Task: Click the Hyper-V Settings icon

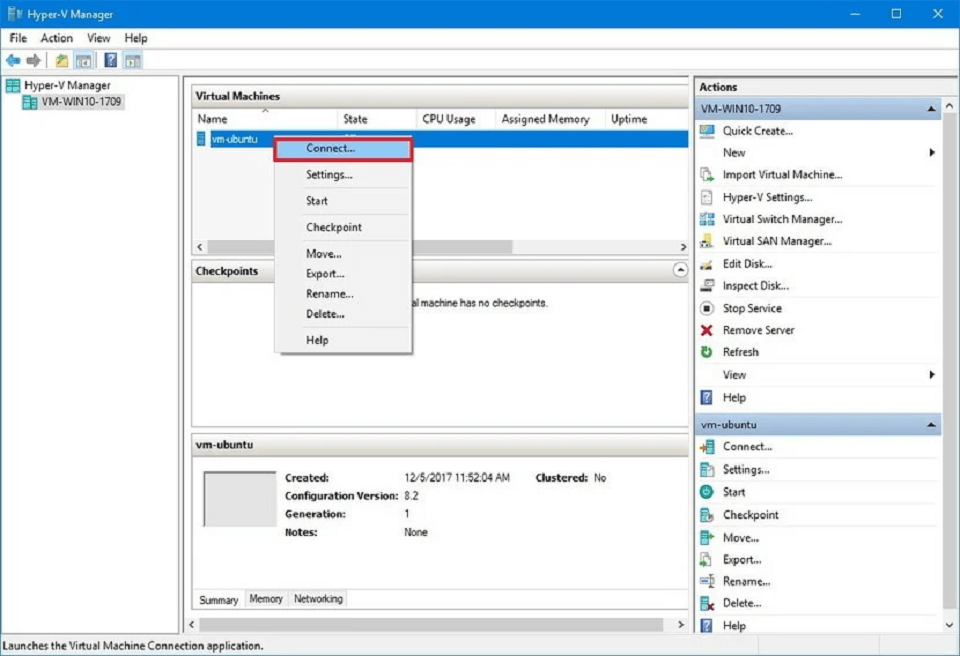Action: pos(707,197)
